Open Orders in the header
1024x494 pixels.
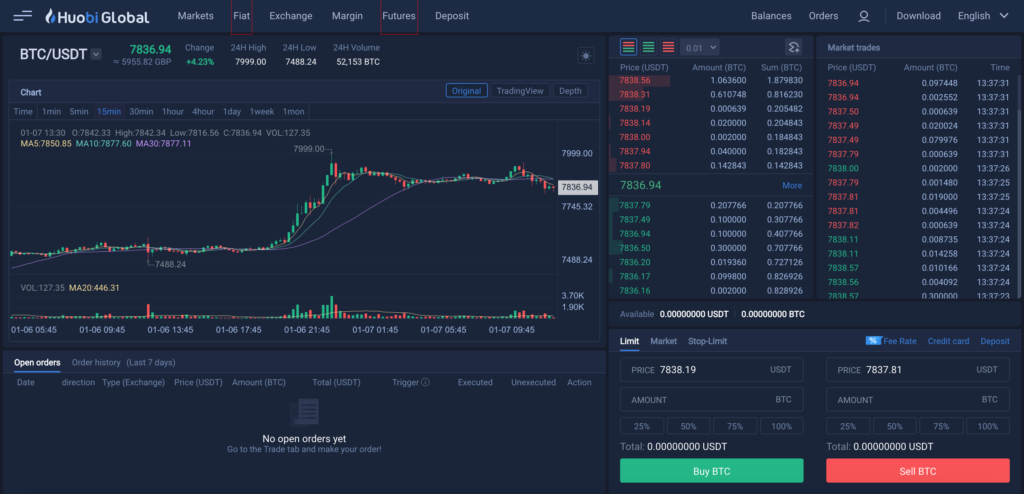point(824,16)
